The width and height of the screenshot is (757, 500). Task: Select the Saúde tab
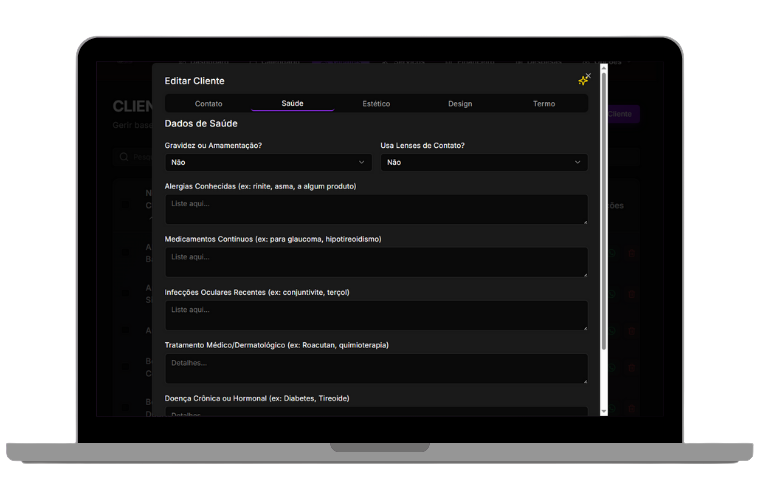[292, 104]
